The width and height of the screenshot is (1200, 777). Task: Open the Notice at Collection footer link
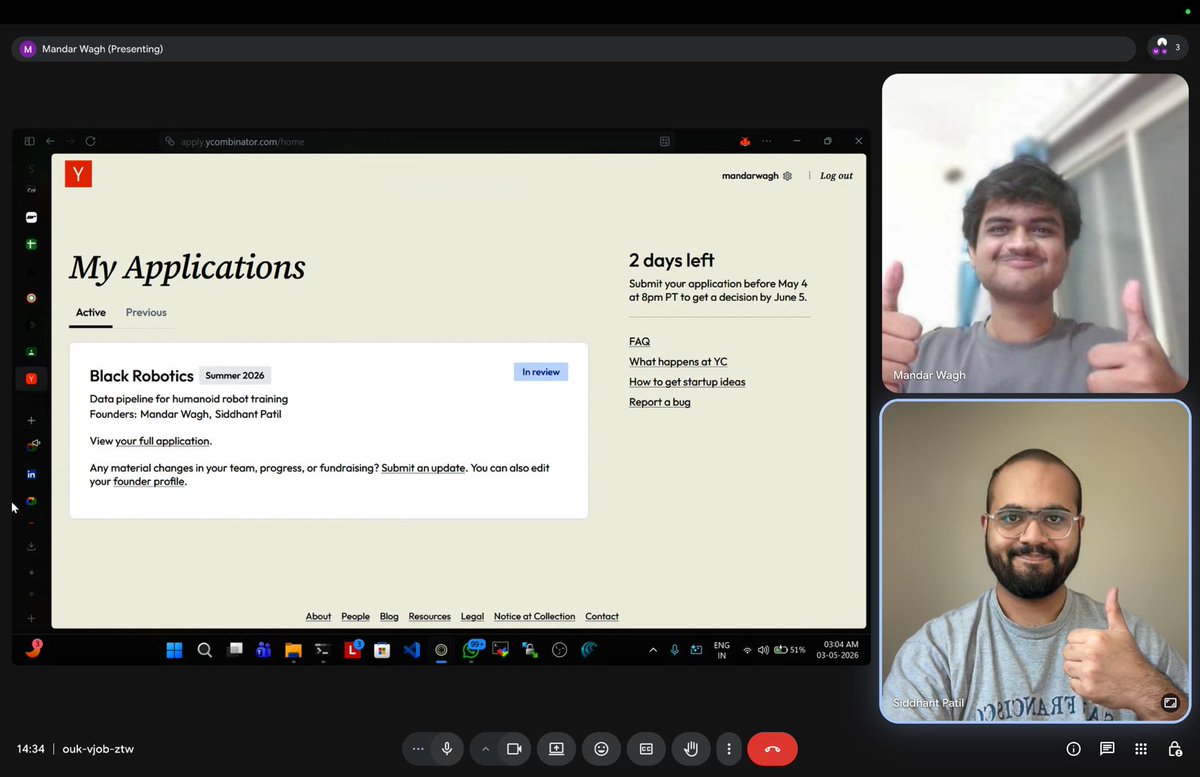pos(534,616)
